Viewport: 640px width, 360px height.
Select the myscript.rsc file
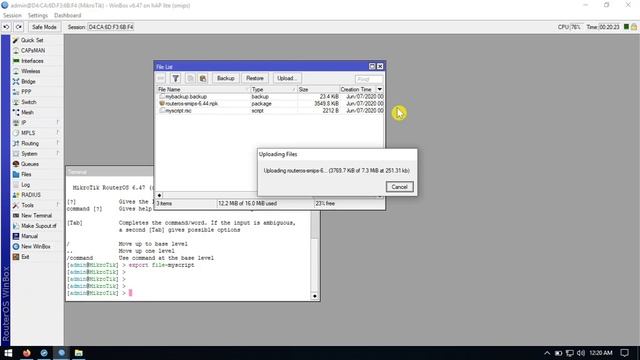[x=270, y=111]
